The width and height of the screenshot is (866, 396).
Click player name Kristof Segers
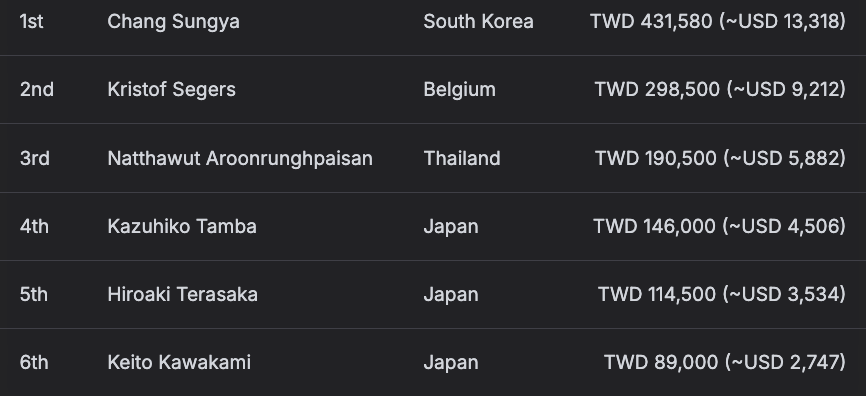(172, 89)
